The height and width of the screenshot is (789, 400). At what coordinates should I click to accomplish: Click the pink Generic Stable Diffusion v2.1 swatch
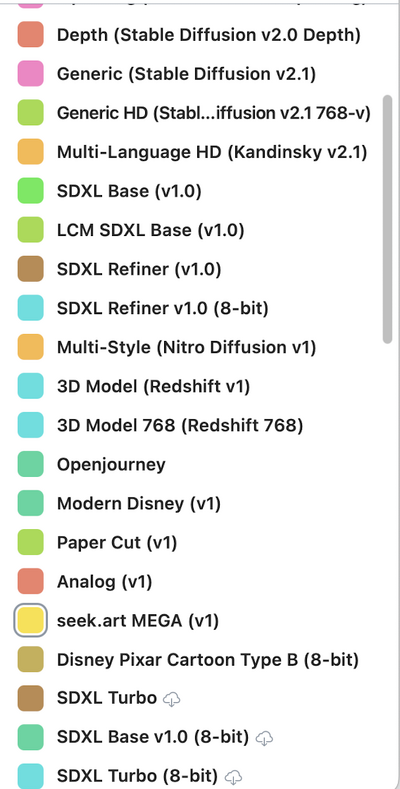coord(31,74)
